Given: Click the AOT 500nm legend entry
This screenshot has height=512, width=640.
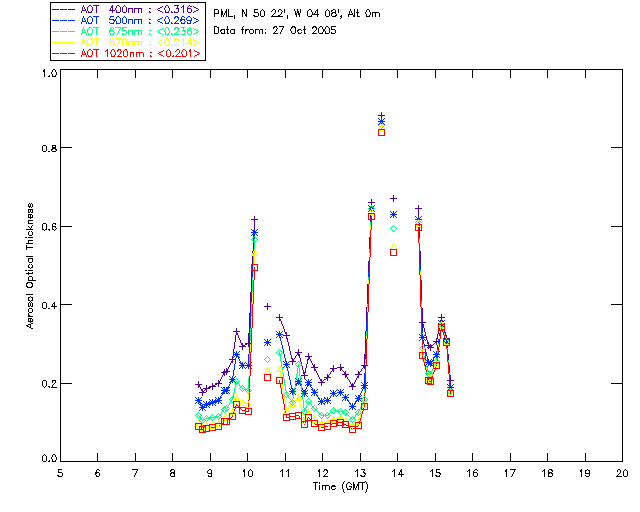Looking at the screenshot, I should coord(127,20).
